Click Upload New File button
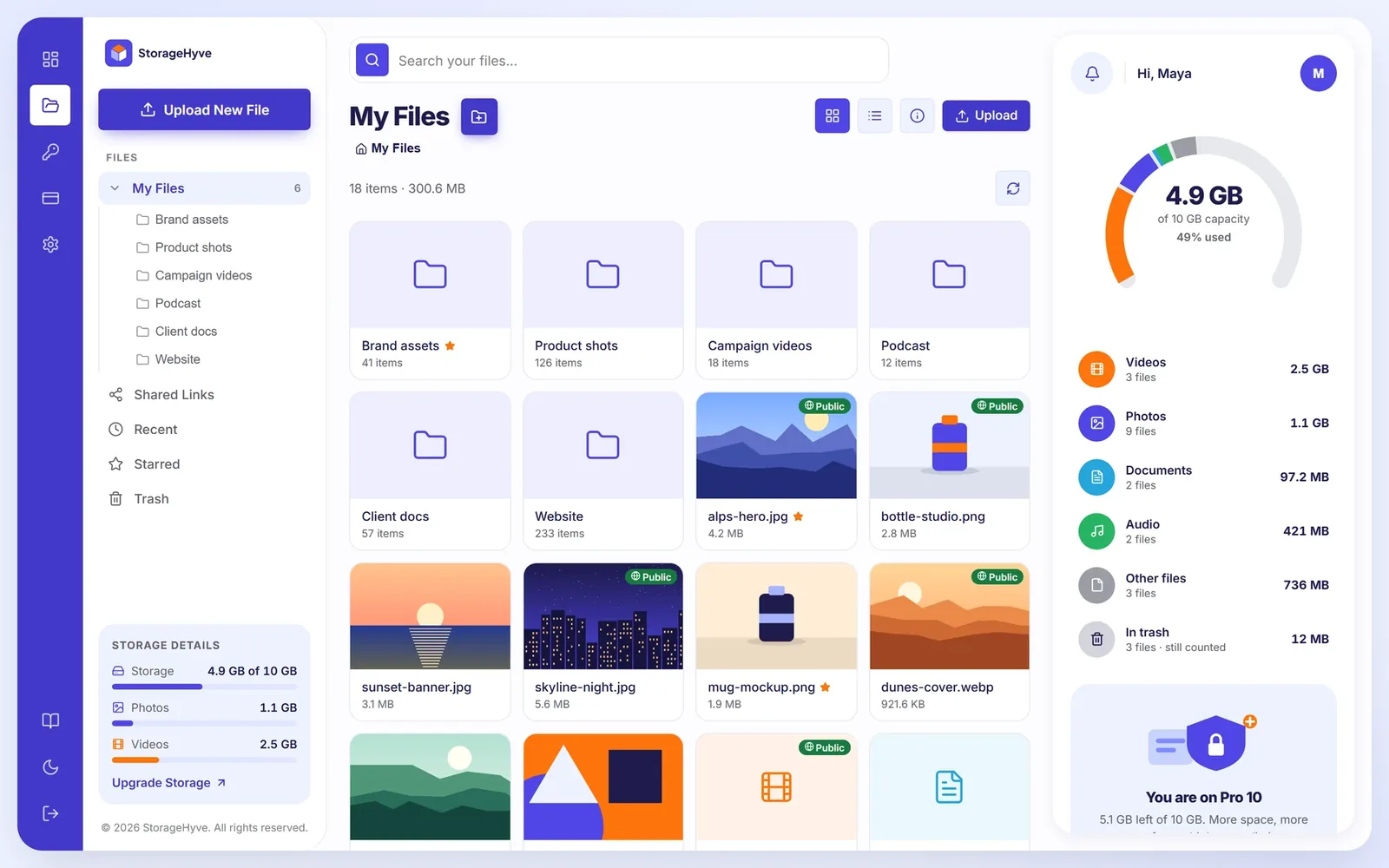This screenshot has width=1389, height=868. pyautogui.click(x=204, y=109)
